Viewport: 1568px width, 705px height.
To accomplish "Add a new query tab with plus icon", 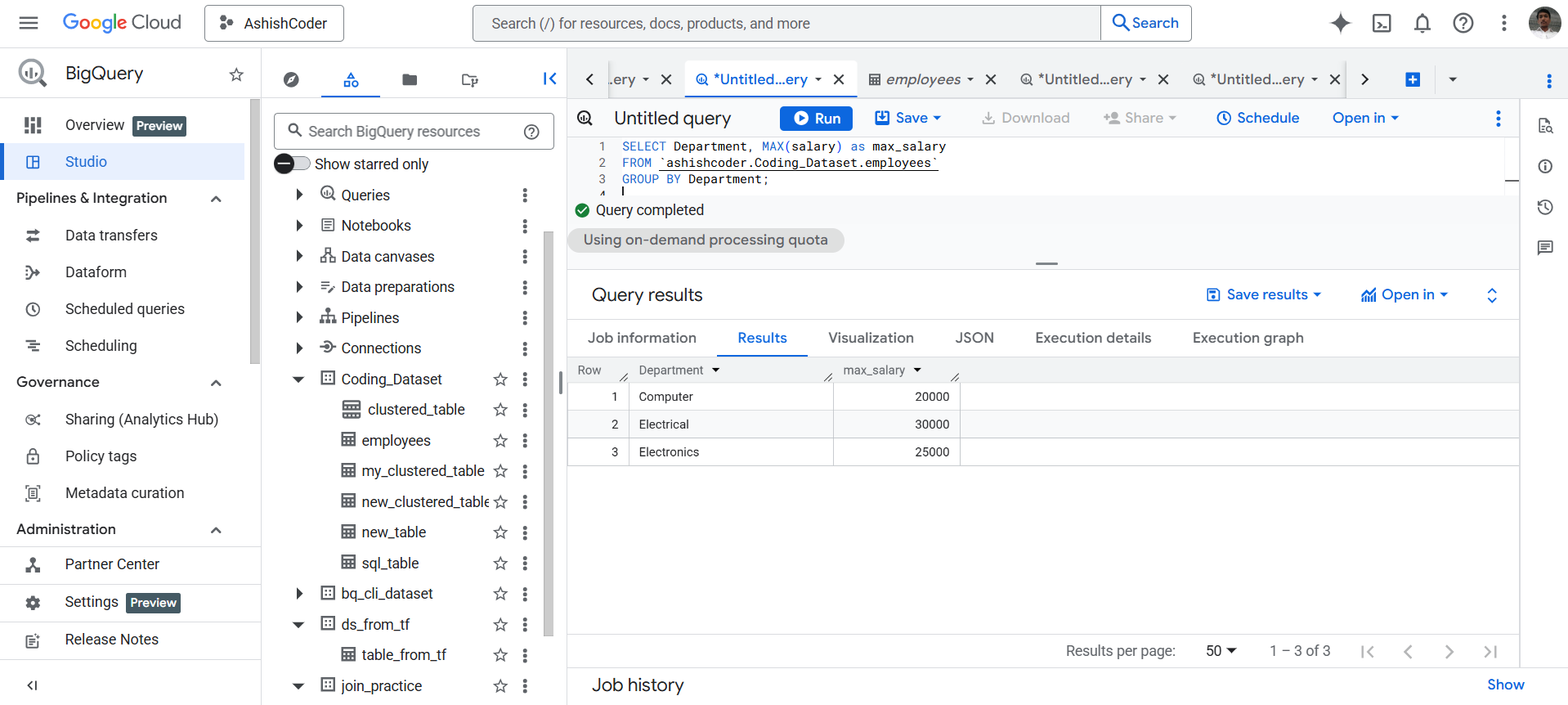I will (1413, 79).
